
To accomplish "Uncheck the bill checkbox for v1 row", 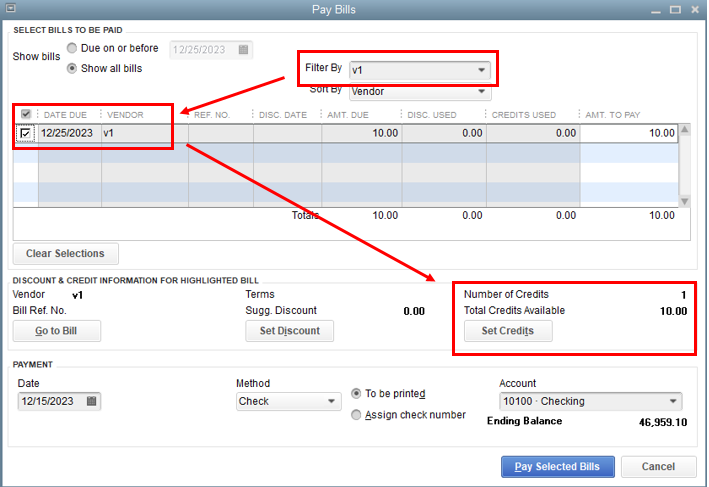I will 25,133.
